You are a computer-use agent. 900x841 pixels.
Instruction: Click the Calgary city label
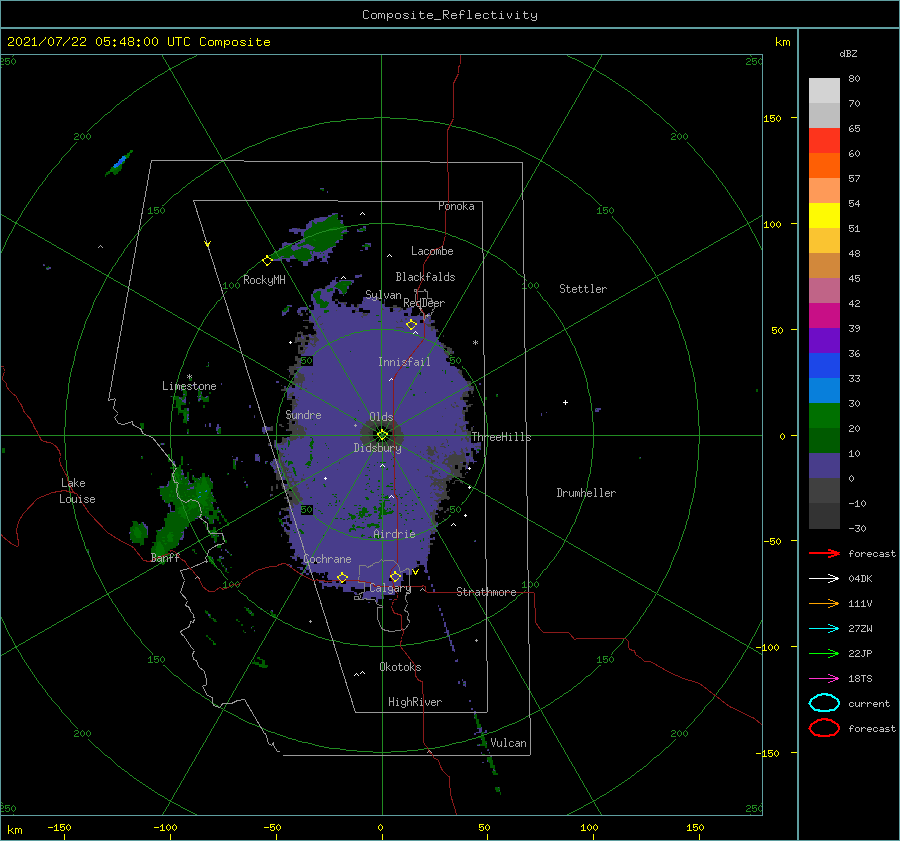click(x=390, y=588)
